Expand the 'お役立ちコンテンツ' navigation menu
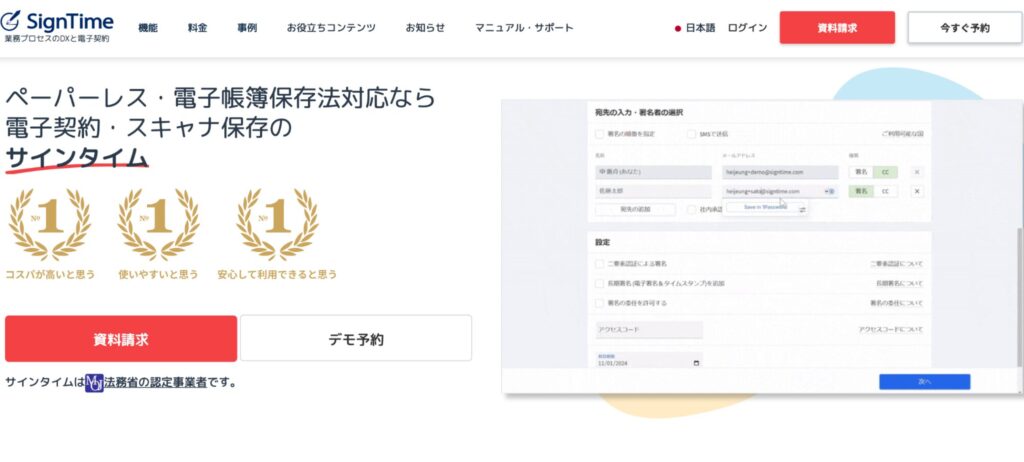 pos(331,28)
